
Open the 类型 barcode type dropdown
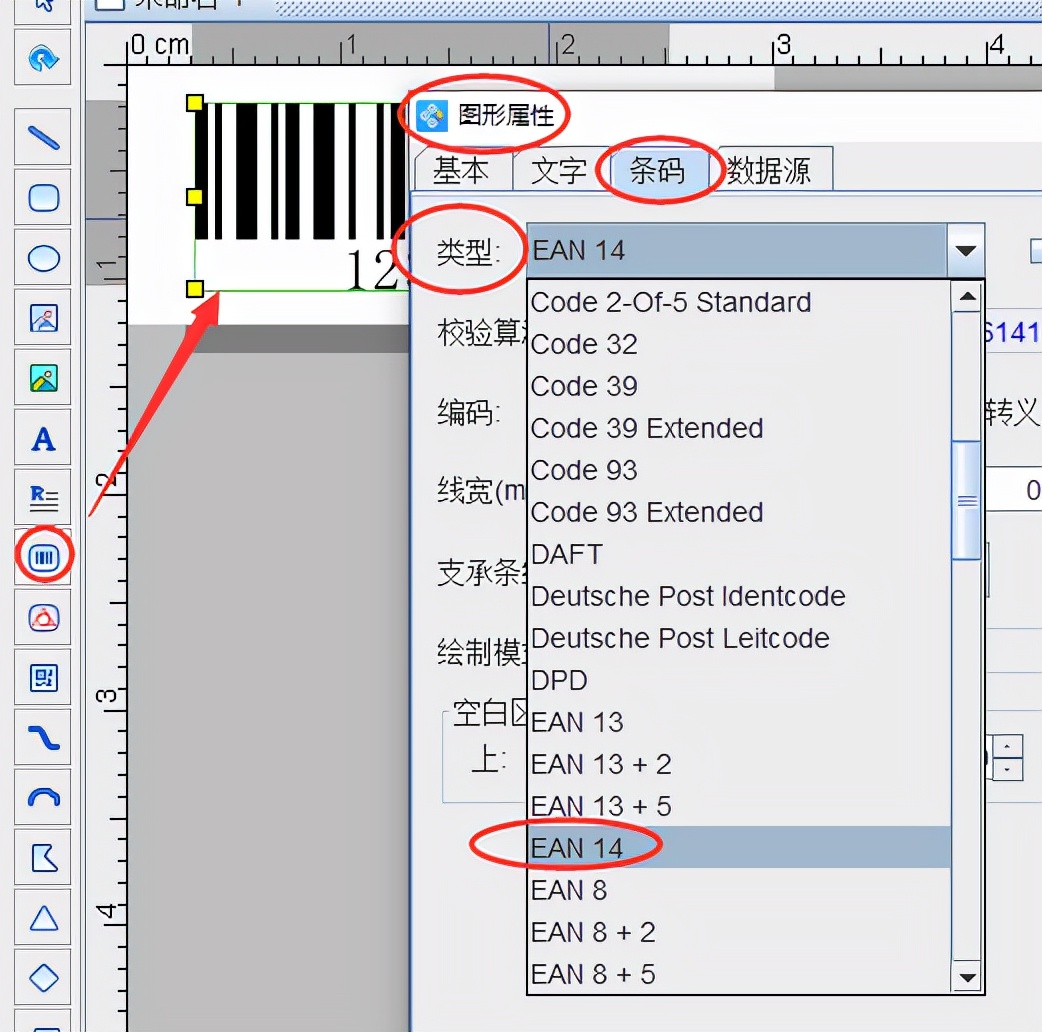(963, 251)
